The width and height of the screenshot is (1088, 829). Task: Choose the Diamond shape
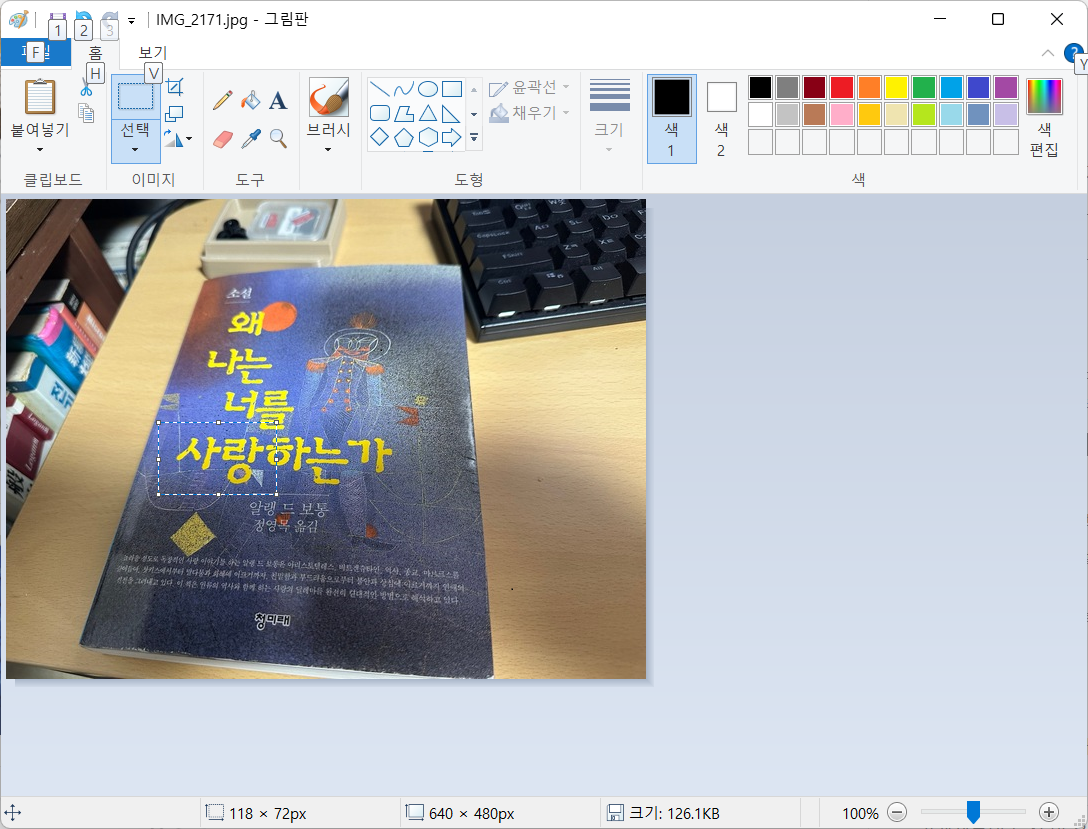pos(380,137)
